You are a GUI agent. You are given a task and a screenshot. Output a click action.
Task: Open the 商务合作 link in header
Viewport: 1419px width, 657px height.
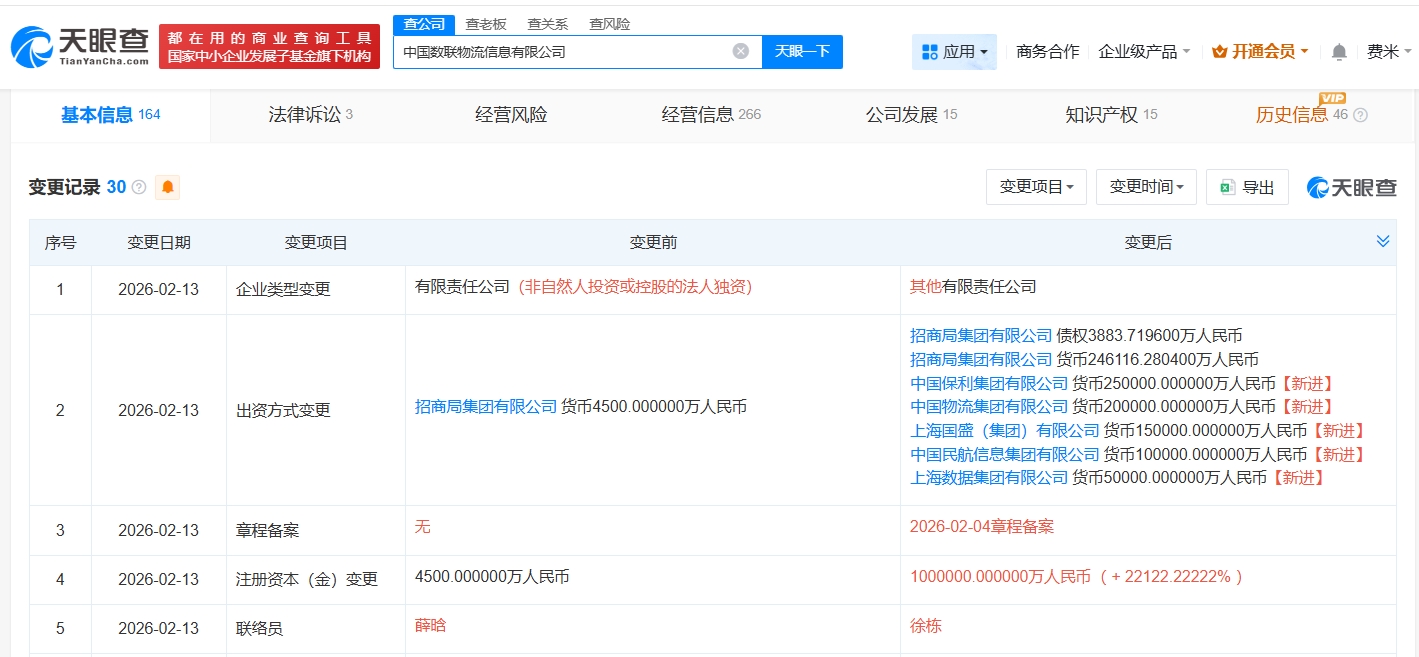coord(1047,52)
